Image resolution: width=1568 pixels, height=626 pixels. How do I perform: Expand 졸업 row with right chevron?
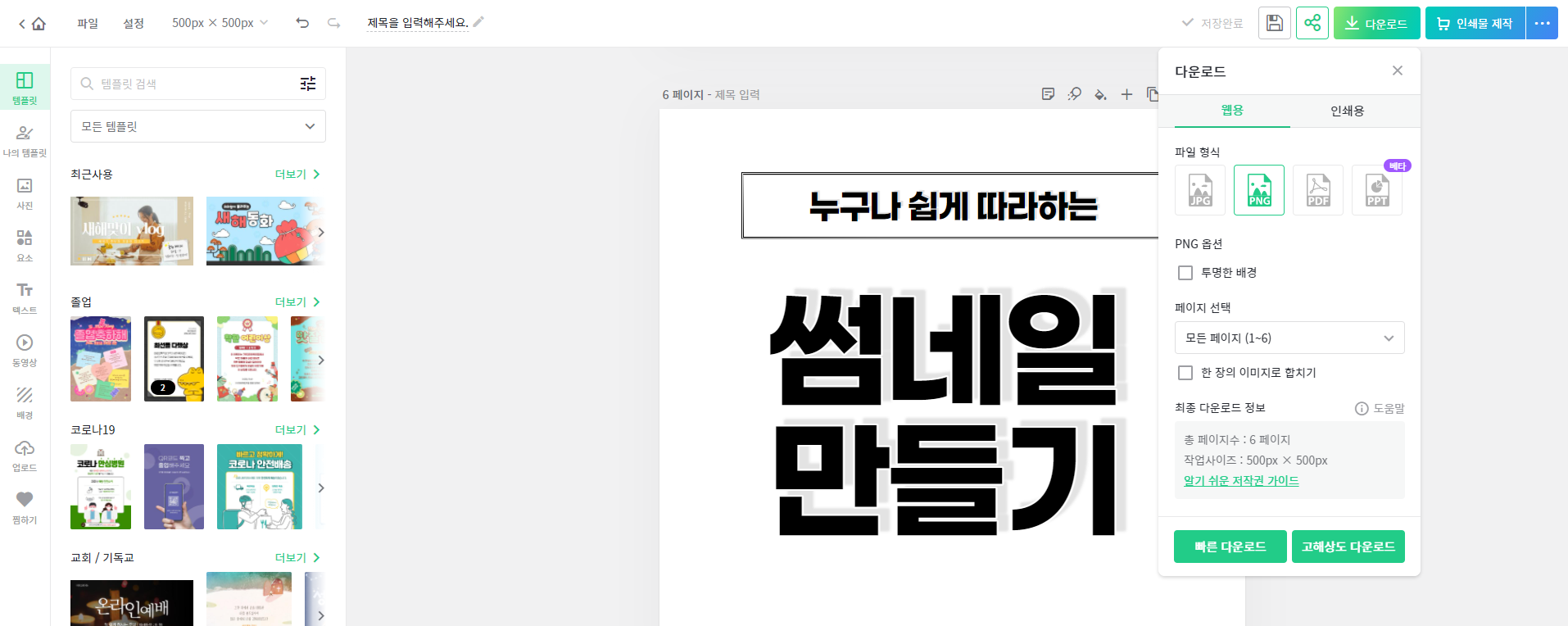click(320, 360)
